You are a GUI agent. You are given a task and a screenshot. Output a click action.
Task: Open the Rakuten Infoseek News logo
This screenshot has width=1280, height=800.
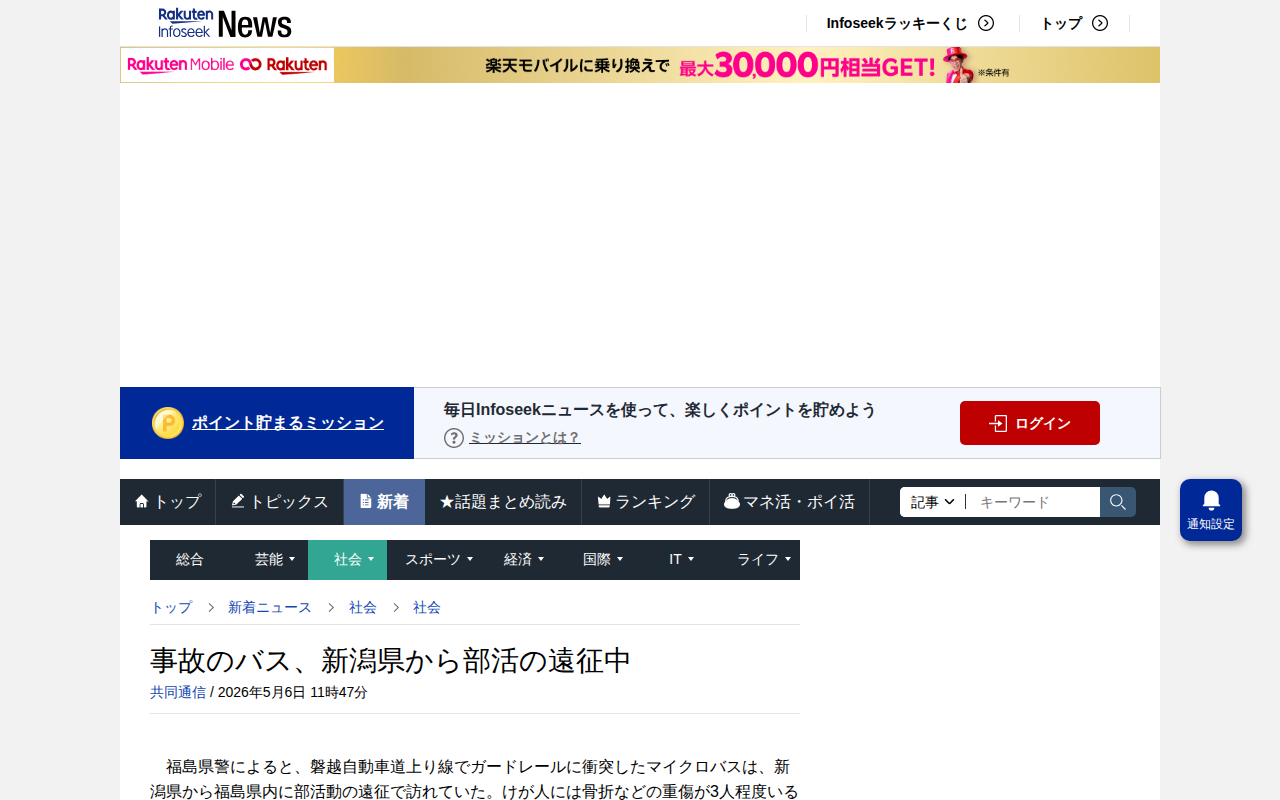(x=225, y=23)
